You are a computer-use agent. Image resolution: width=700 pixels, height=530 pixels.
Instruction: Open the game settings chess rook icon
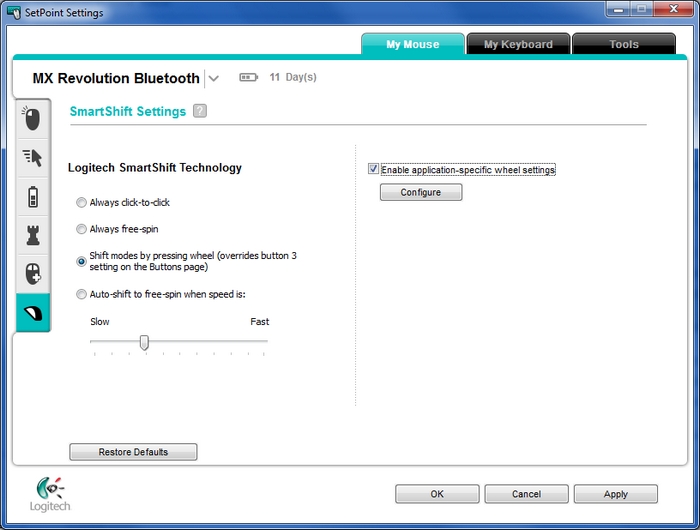(32, 234)
